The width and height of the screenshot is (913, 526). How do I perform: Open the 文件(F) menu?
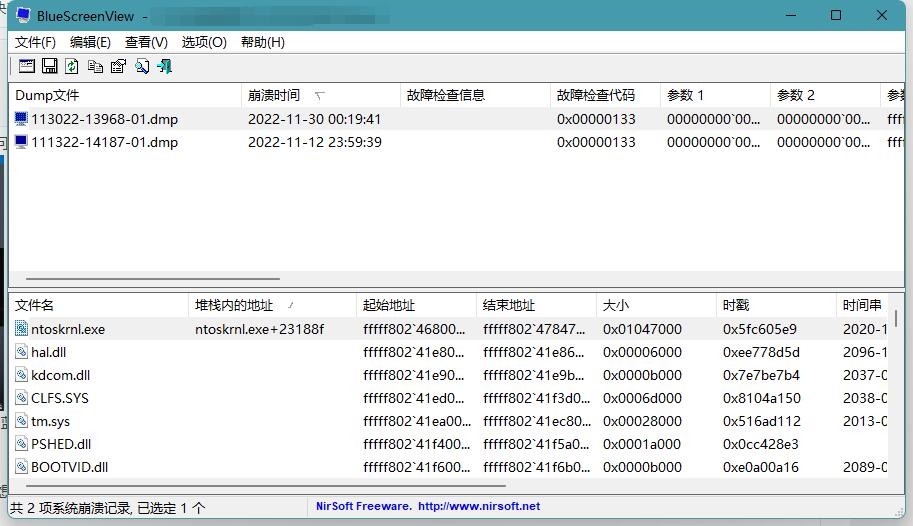[35, 42]
